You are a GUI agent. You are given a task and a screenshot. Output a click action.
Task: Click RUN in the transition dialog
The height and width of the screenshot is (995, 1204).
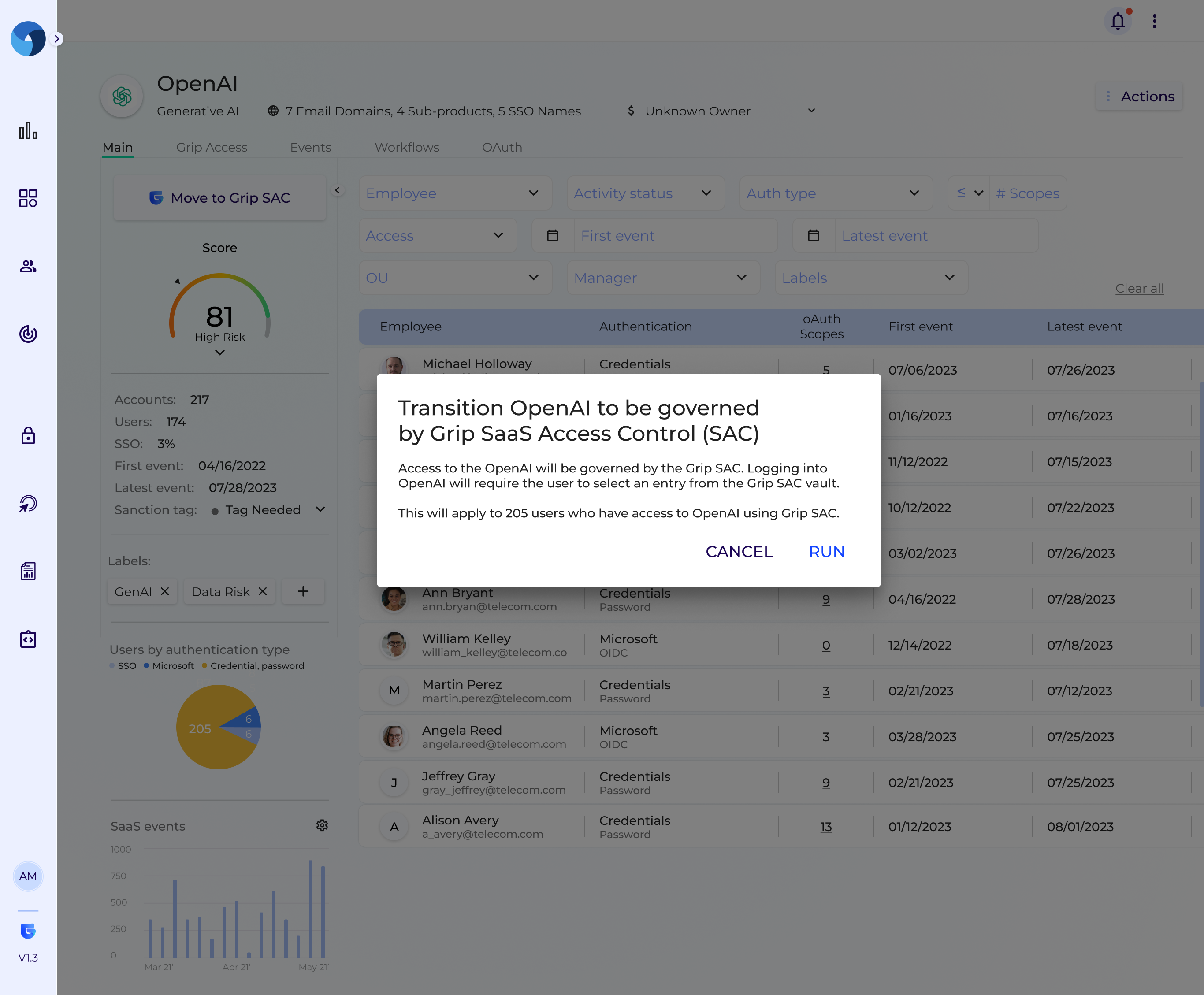tap(826, 551)
